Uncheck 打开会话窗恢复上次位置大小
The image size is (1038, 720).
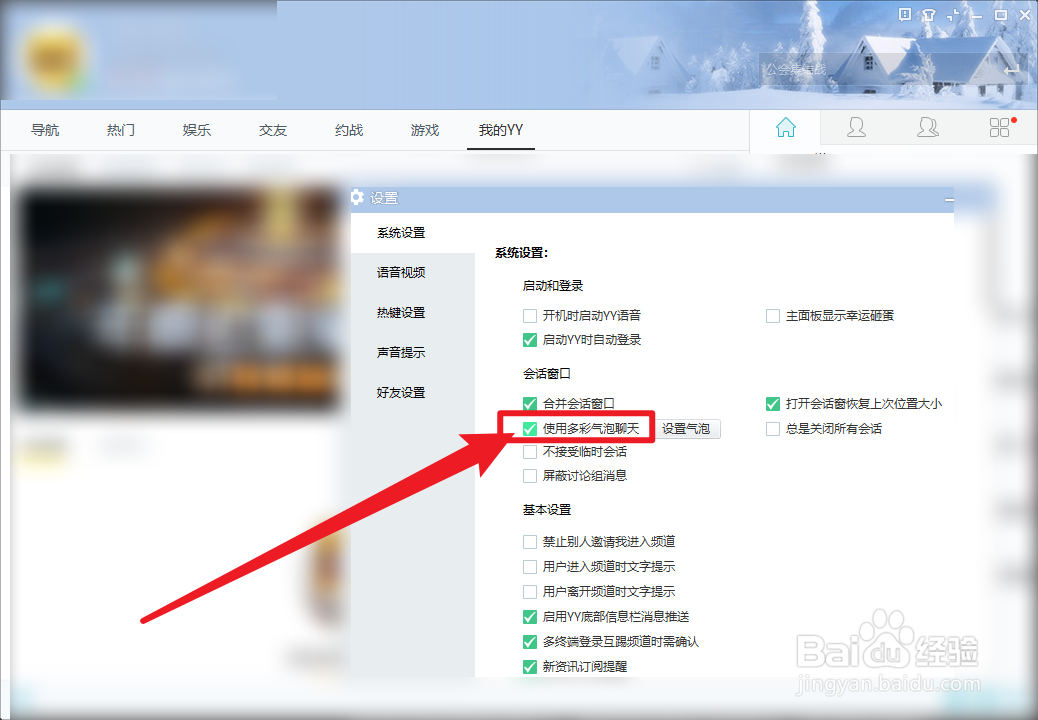point(773,404)
